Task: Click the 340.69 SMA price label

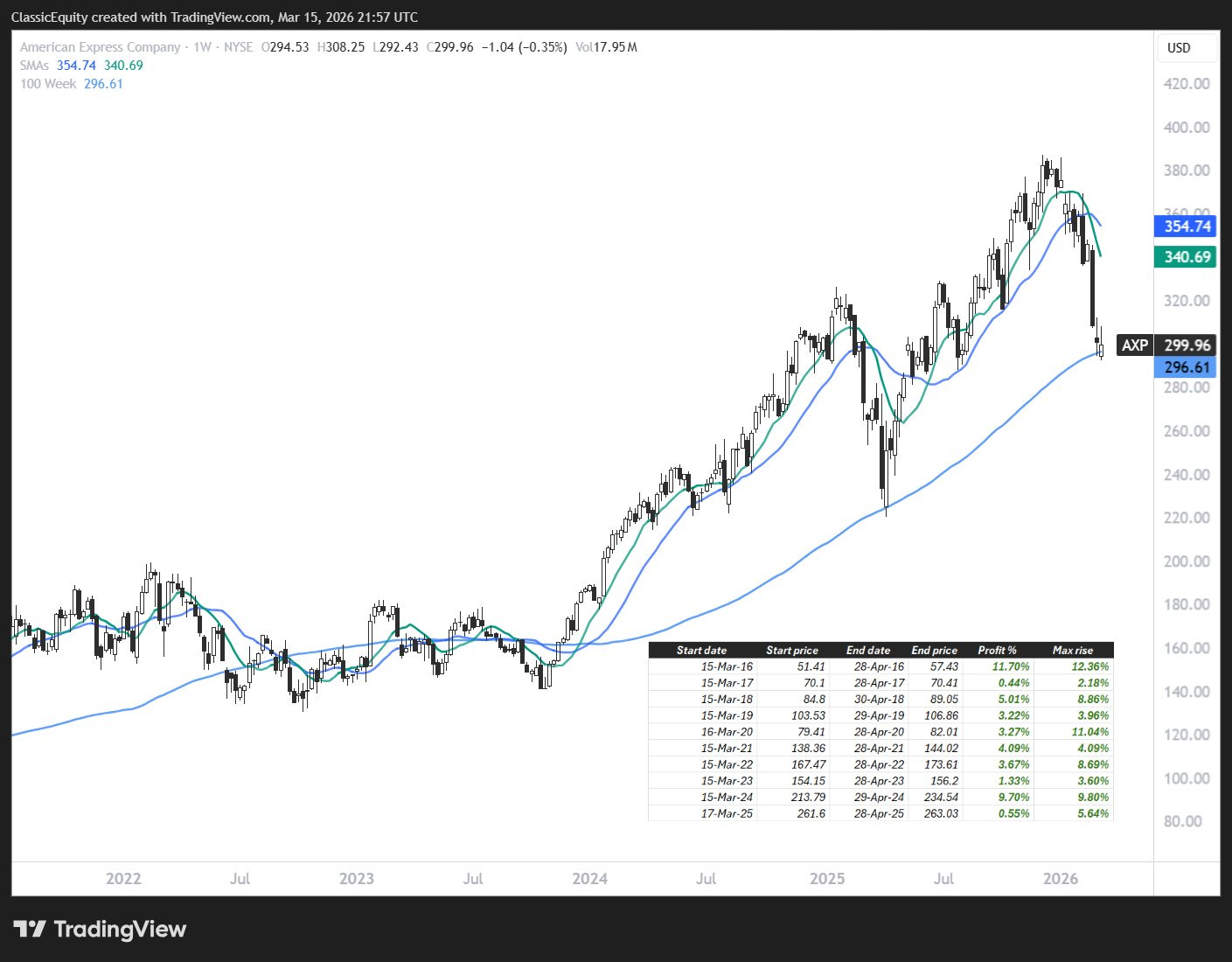Action: coord(1187,257)
